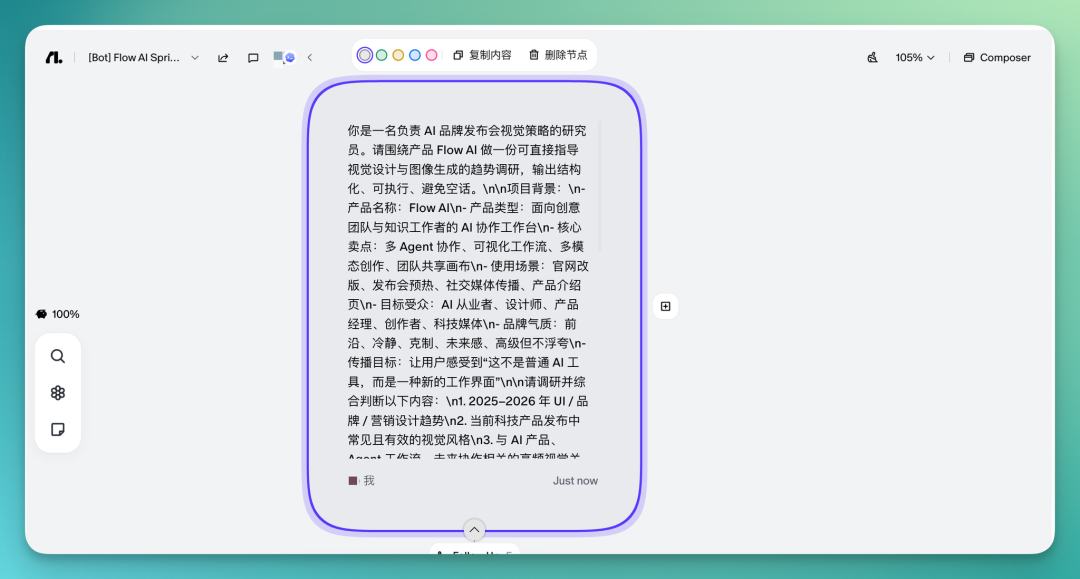Click the flower-shaped icon in left toolbar
The height and width of the screenshot is (579, 1080).
point(58,392)
